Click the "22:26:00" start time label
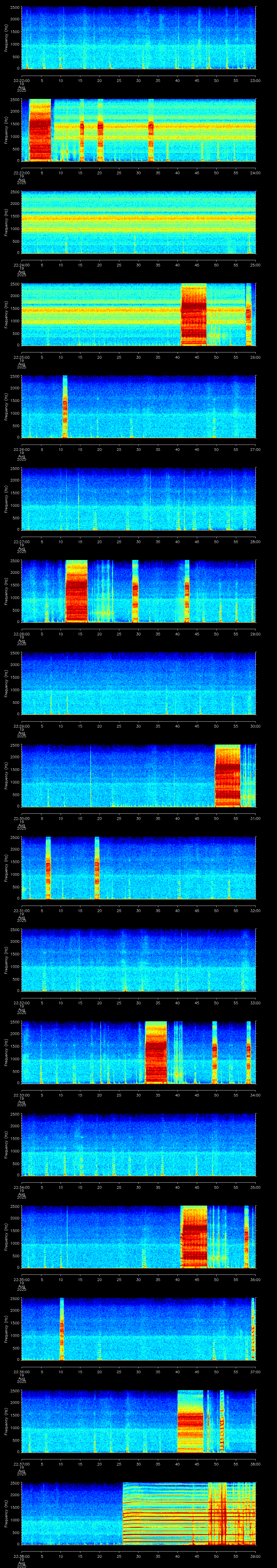Viewport: 277px width, 1568px height. point(21,450)
